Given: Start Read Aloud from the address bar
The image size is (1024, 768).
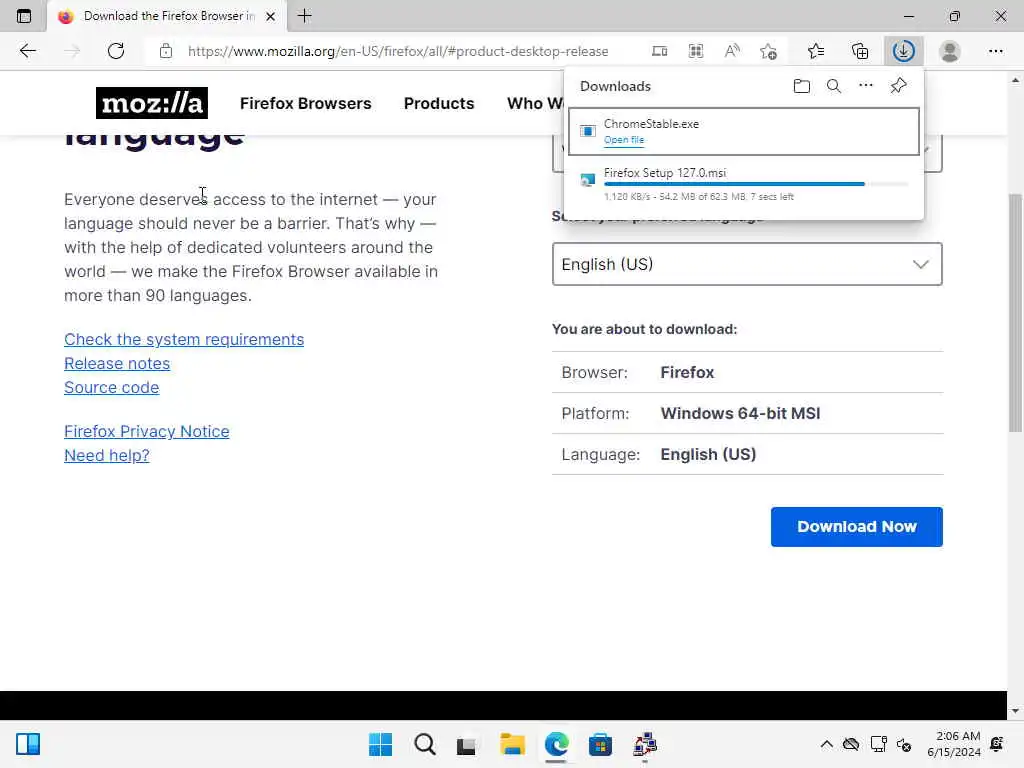Looking at the screenshot, I should pos(732,51).
